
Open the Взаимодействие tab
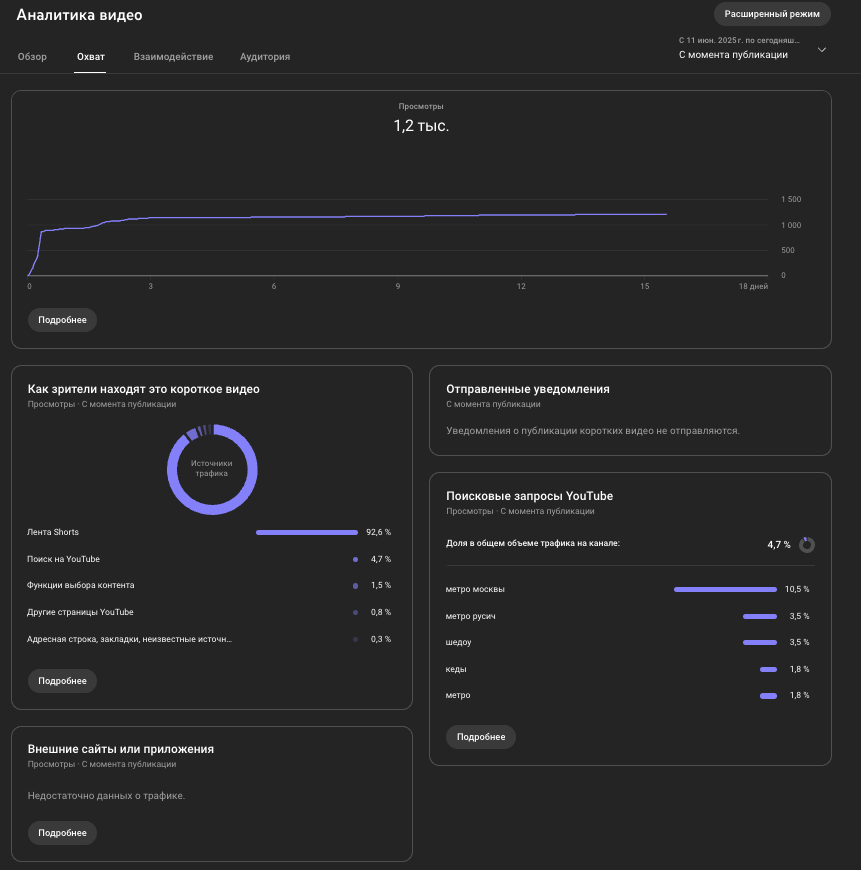173,57
